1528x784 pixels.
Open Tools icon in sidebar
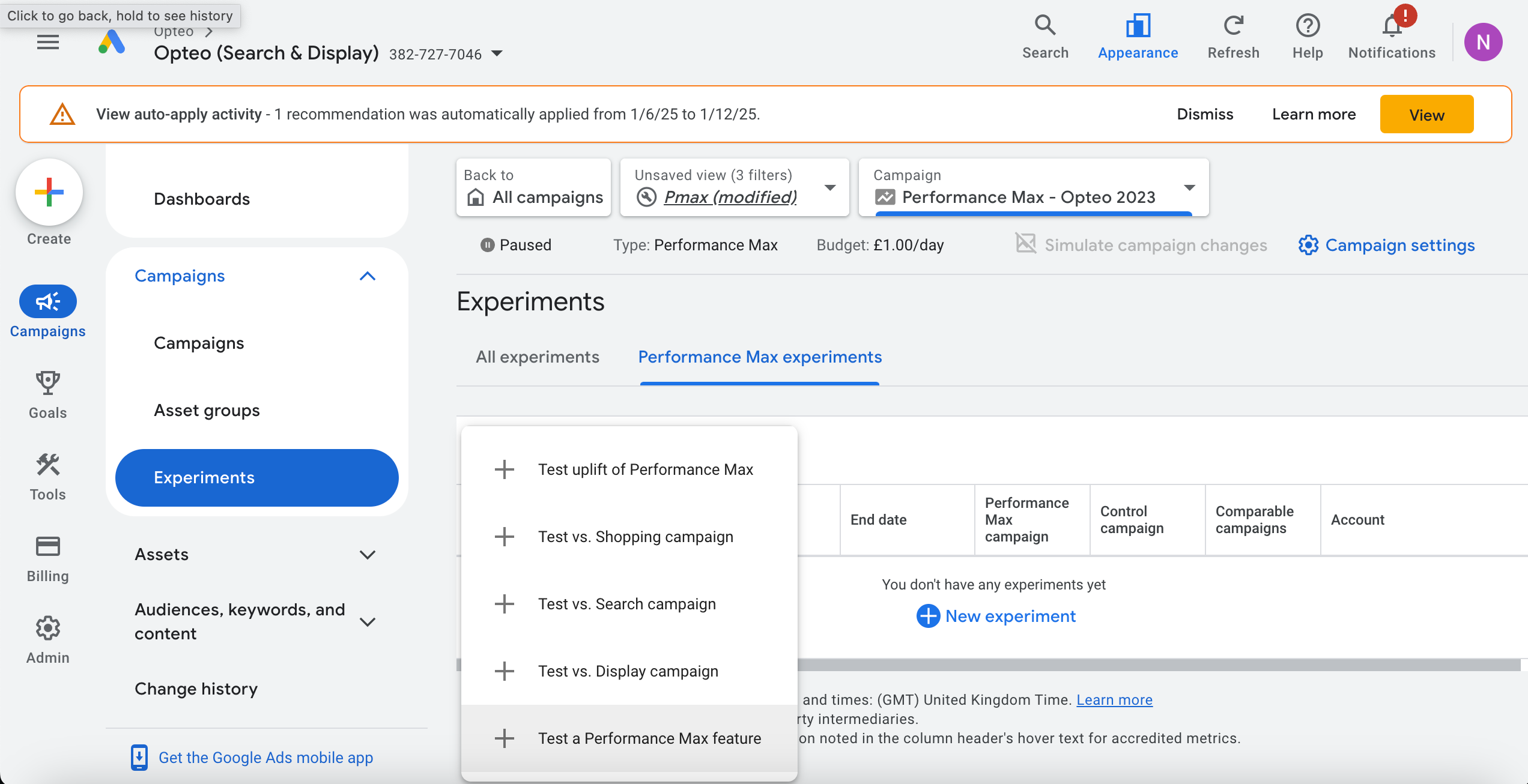coord(48,465)
